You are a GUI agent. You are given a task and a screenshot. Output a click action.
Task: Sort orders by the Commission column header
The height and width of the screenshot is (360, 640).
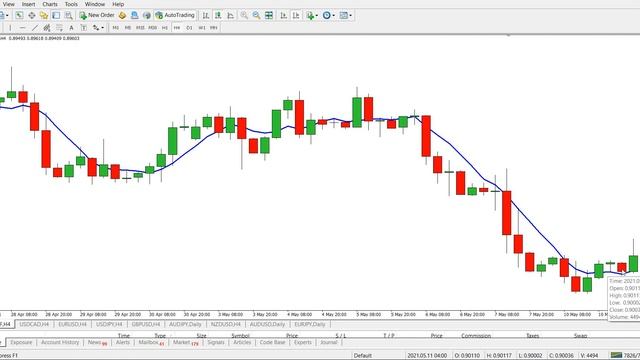(x=476, y=336)
